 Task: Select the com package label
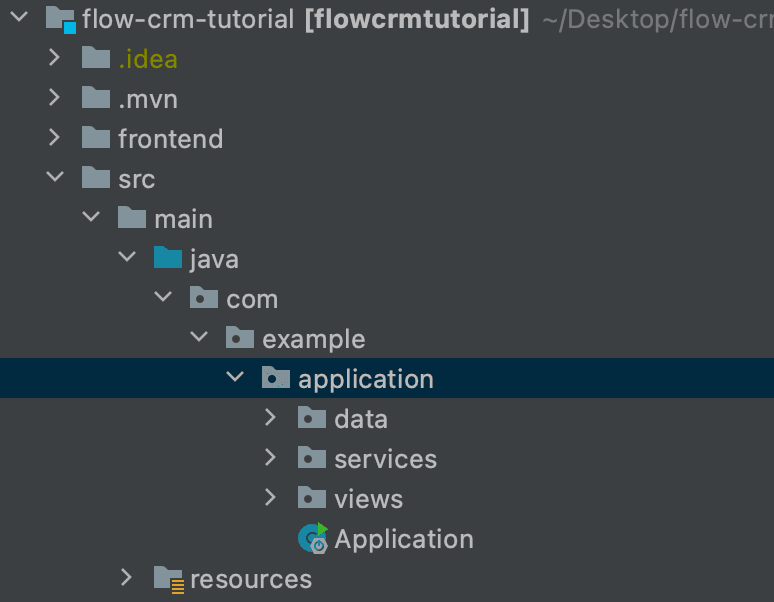pos(252,300)
